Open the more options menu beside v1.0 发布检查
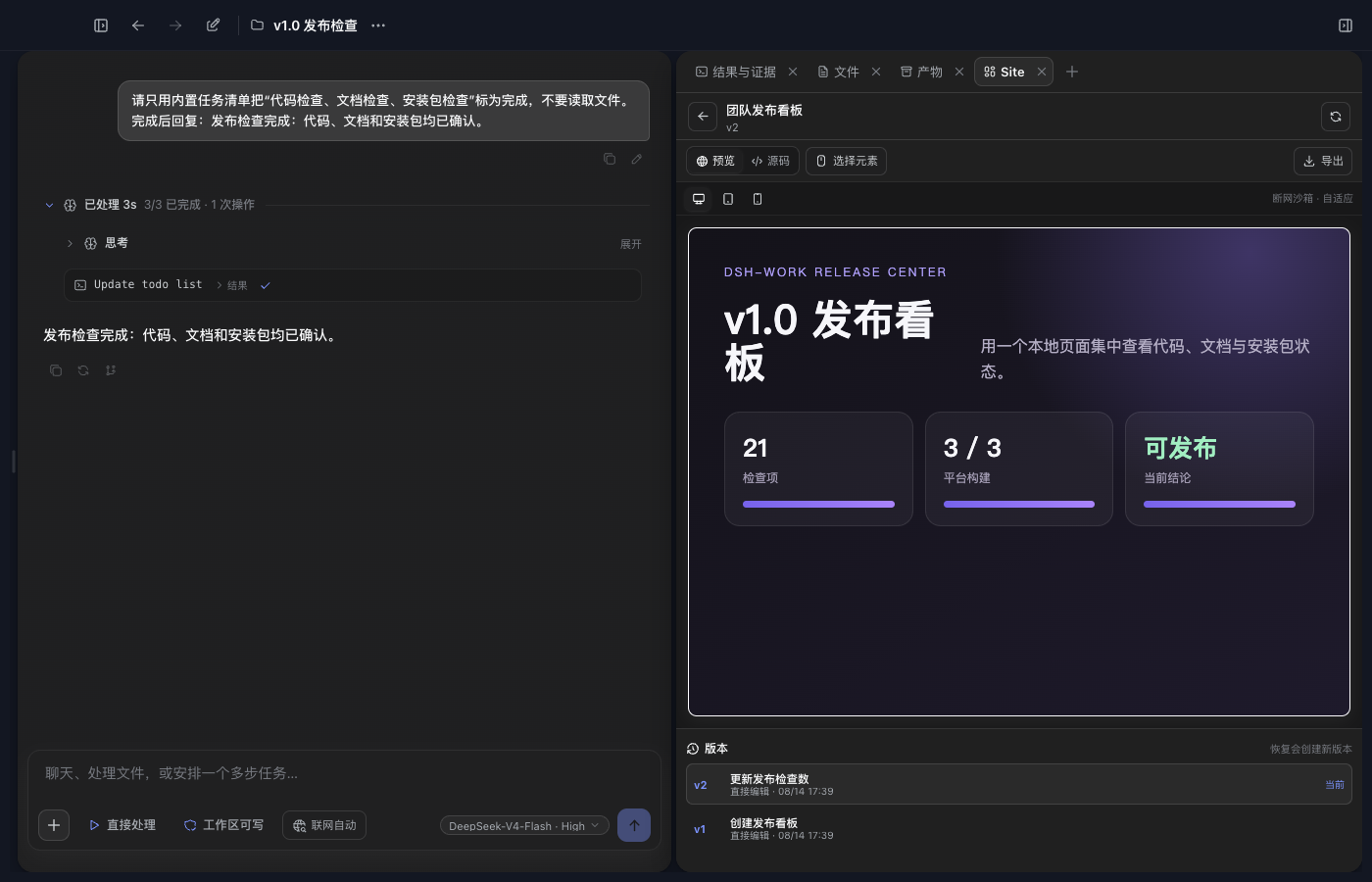Screen dimensions: 1372x882 click(378, 25)
